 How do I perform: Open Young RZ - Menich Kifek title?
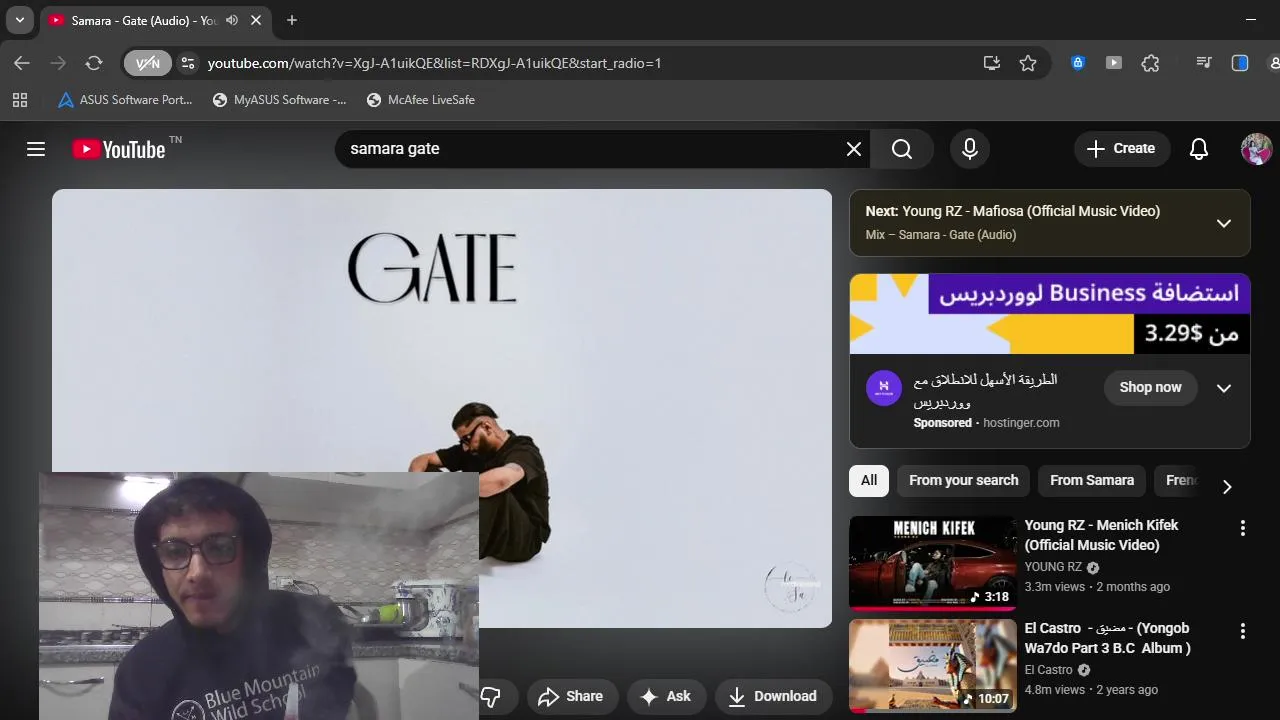[x=1101, y=535]
